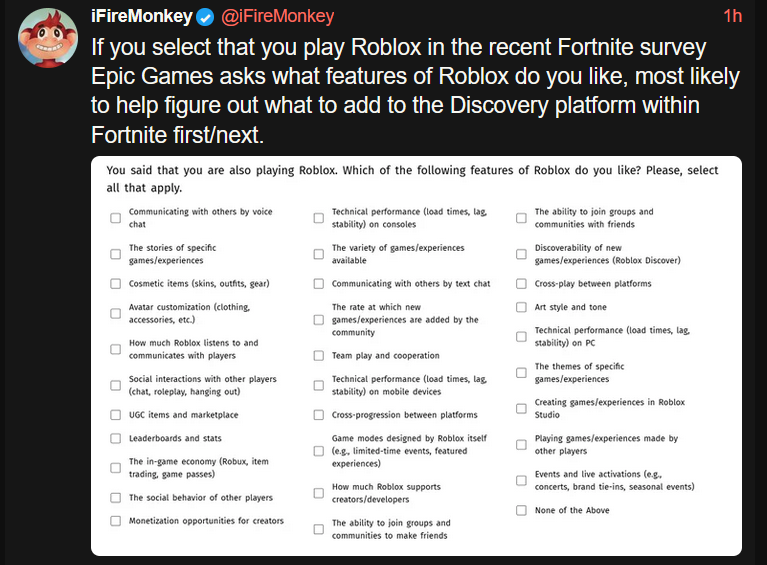Check the Cosmetic items checkbox
This screenshot has width=767, height=565.
point(116,284)
